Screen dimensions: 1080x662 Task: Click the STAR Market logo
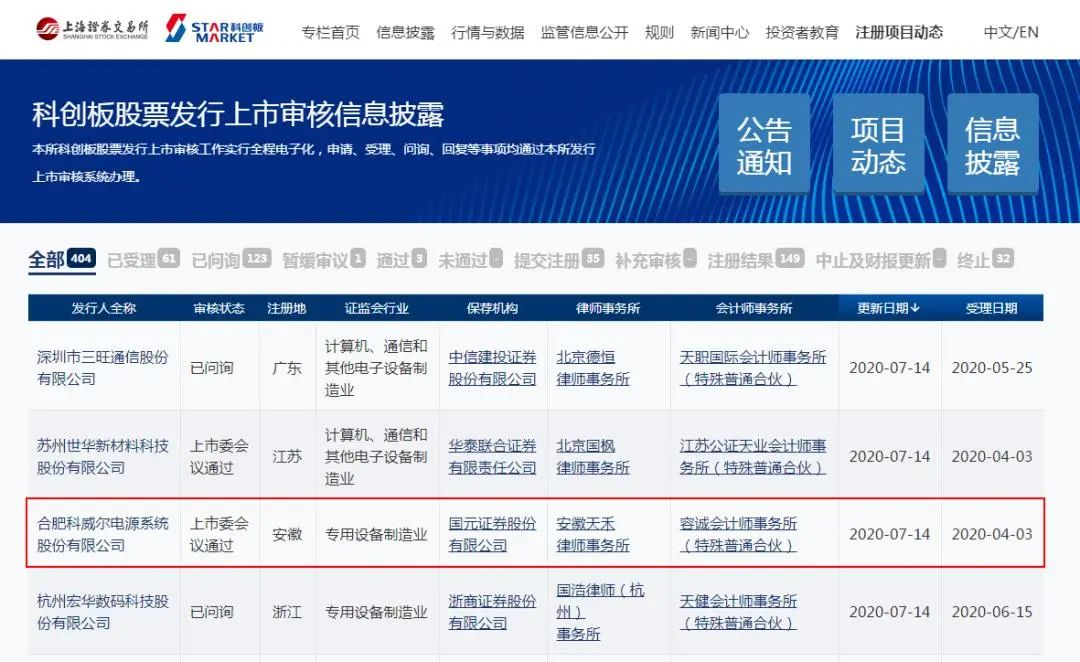click(214, 29)
